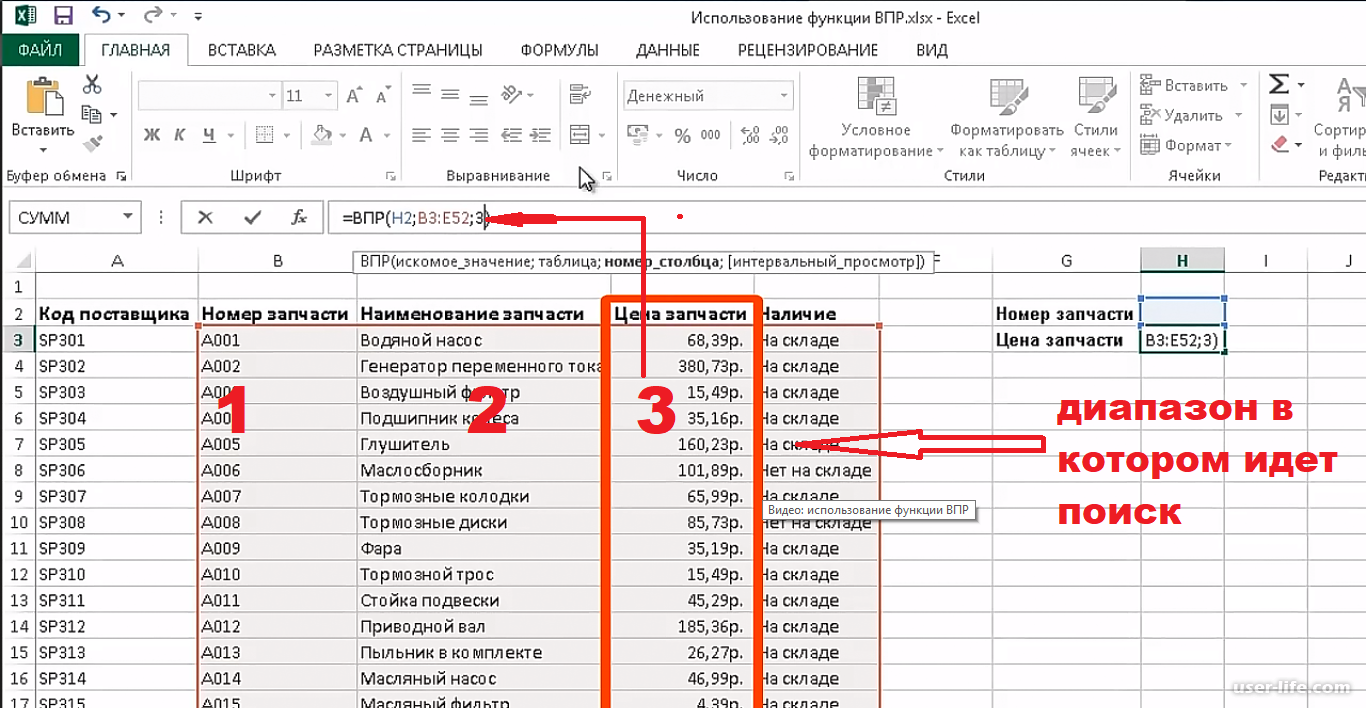
Task: Expand the Формат cells dropdown
Action: [1228, 145]
